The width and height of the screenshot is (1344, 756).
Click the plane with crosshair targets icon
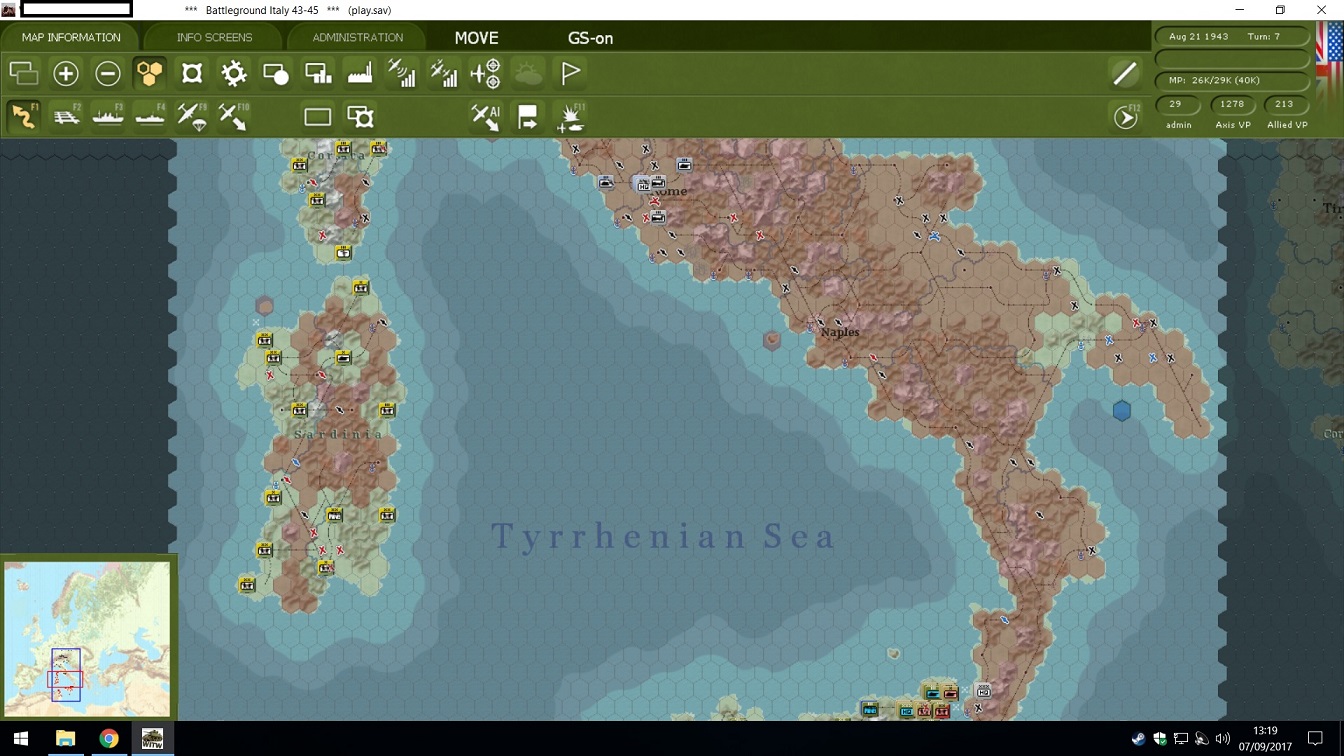[486, 73]
